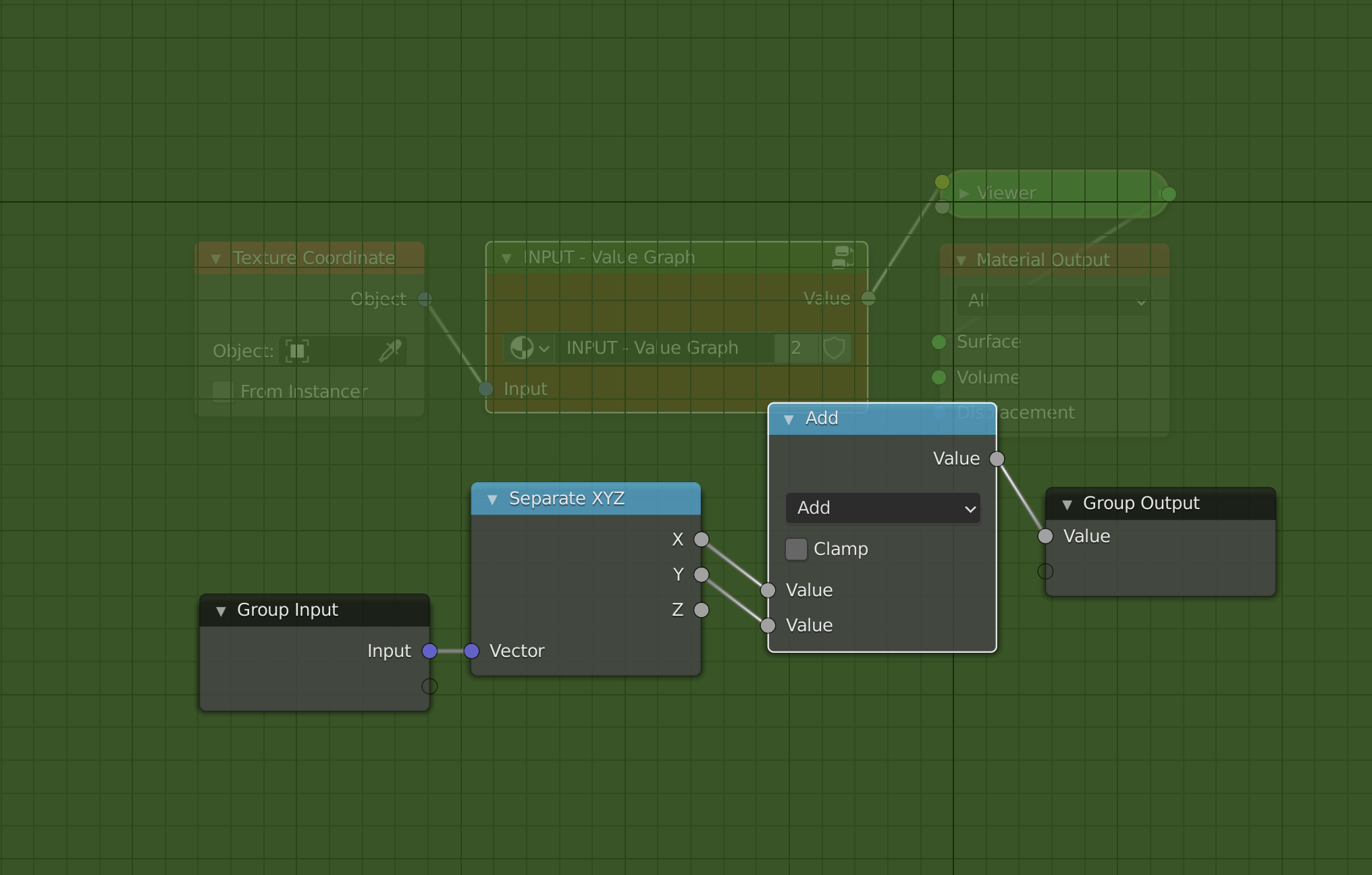Click the empty socket on Group Output
This screenshot has height=875, width=1372.
tap(1045, 571)
